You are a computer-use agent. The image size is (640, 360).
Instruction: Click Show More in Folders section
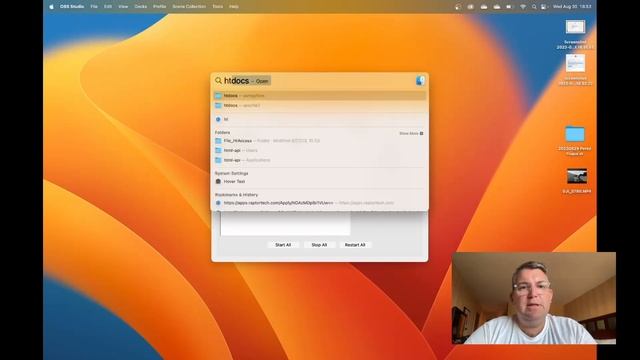tap(411, 133)
